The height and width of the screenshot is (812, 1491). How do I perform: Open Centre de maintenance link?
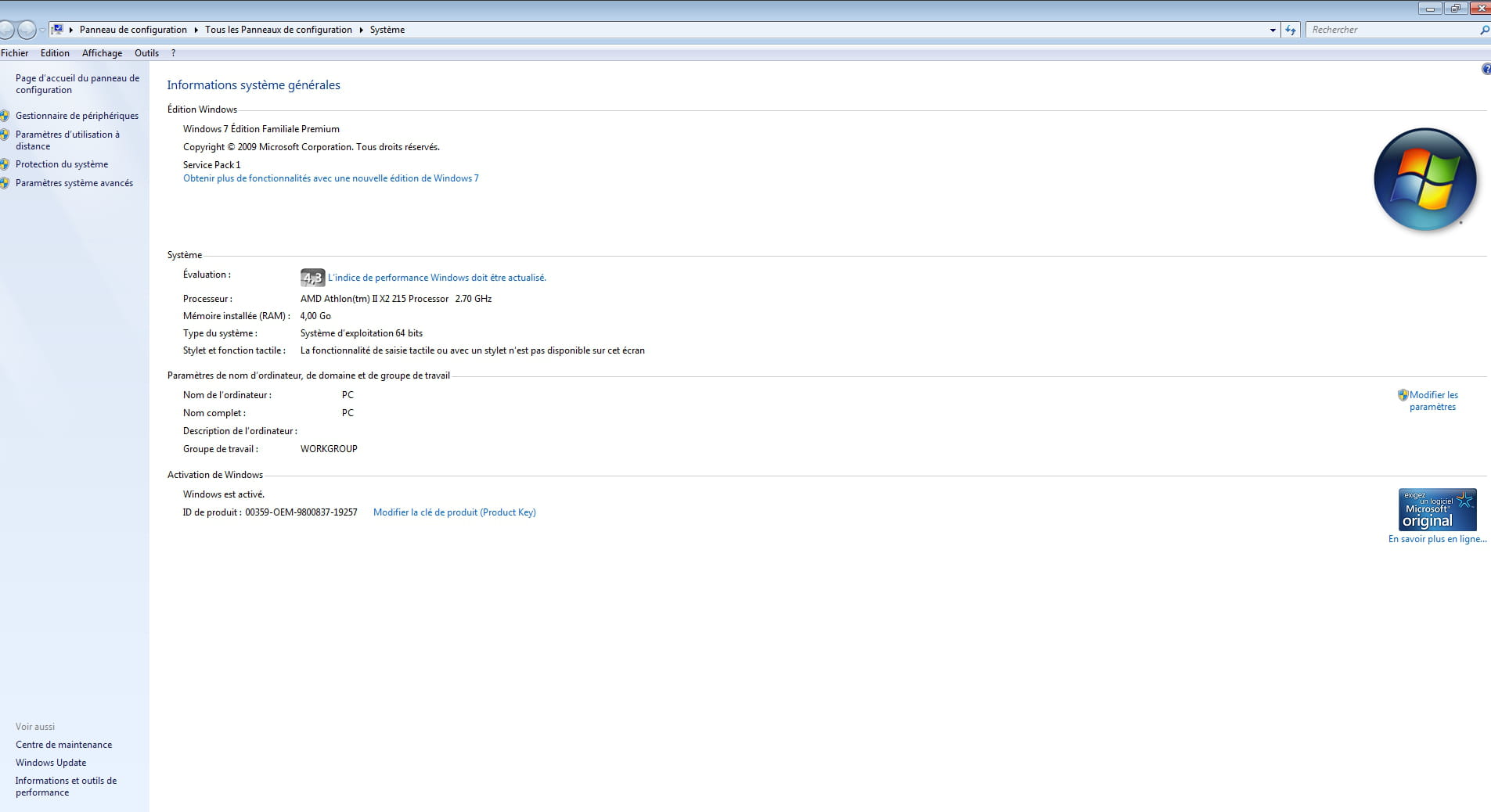tap(63, 745)
